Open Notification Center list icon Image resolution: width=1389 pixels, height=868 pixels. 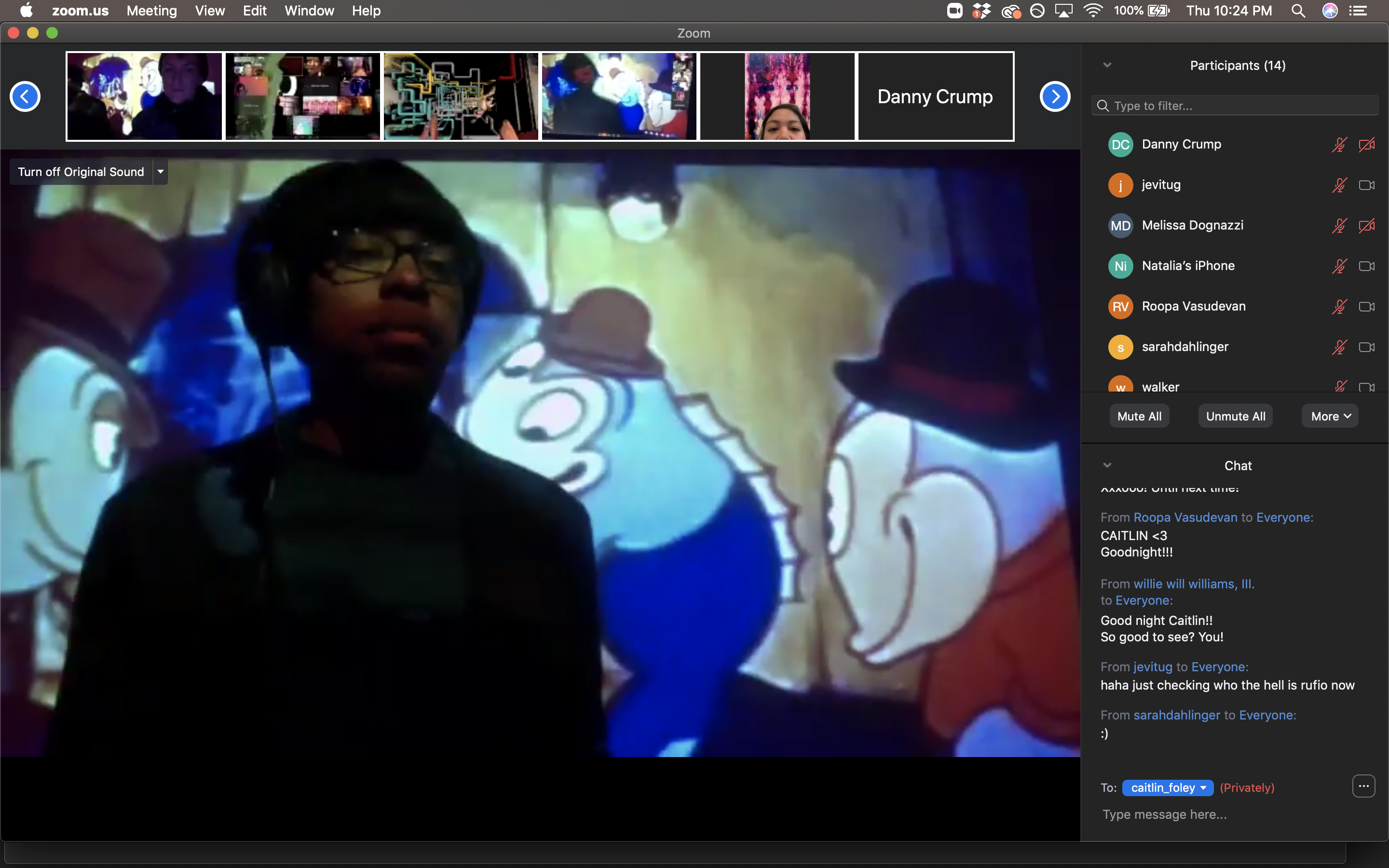[x=1358, y=11]
